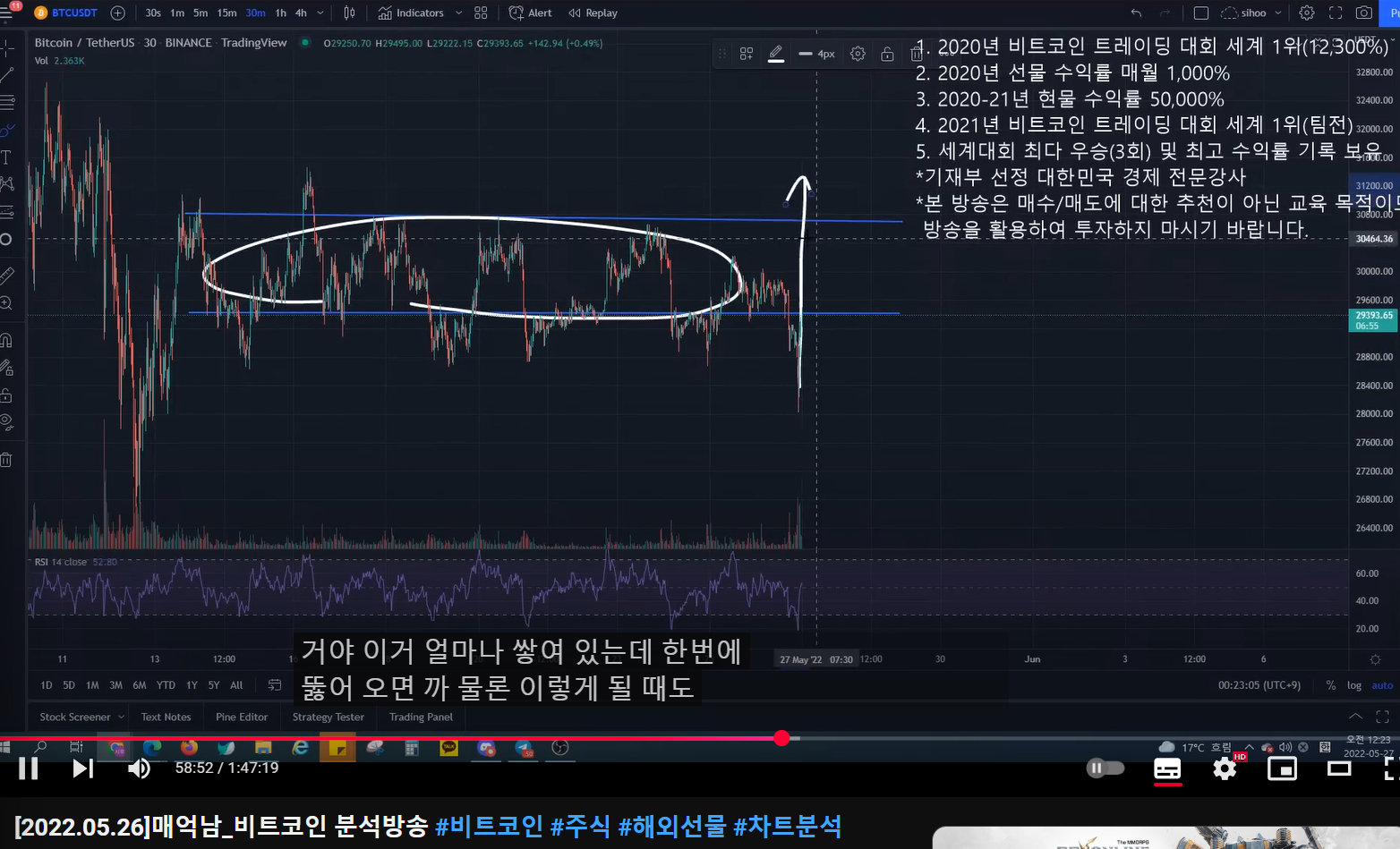Remove drawings with left toolbar trash icon
The image size is (1400, 849).
pos(7,460)
